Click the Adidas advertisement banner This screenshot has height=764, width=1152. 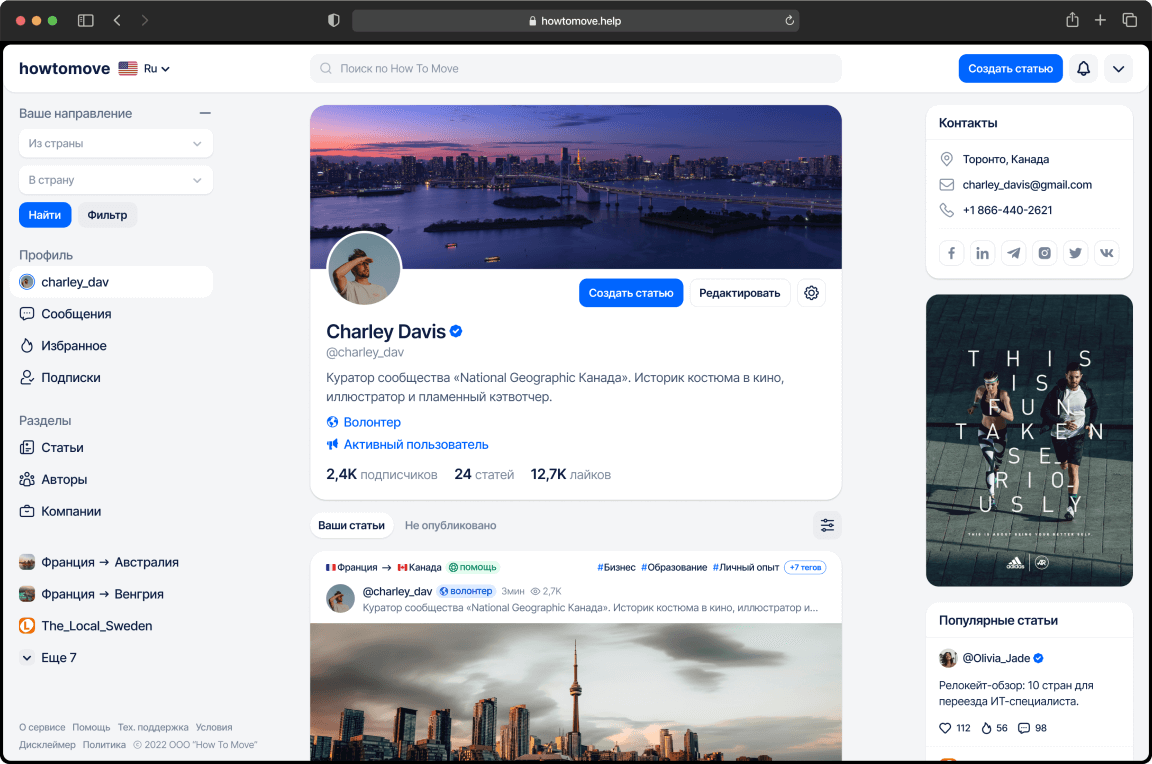(1029, 440)
